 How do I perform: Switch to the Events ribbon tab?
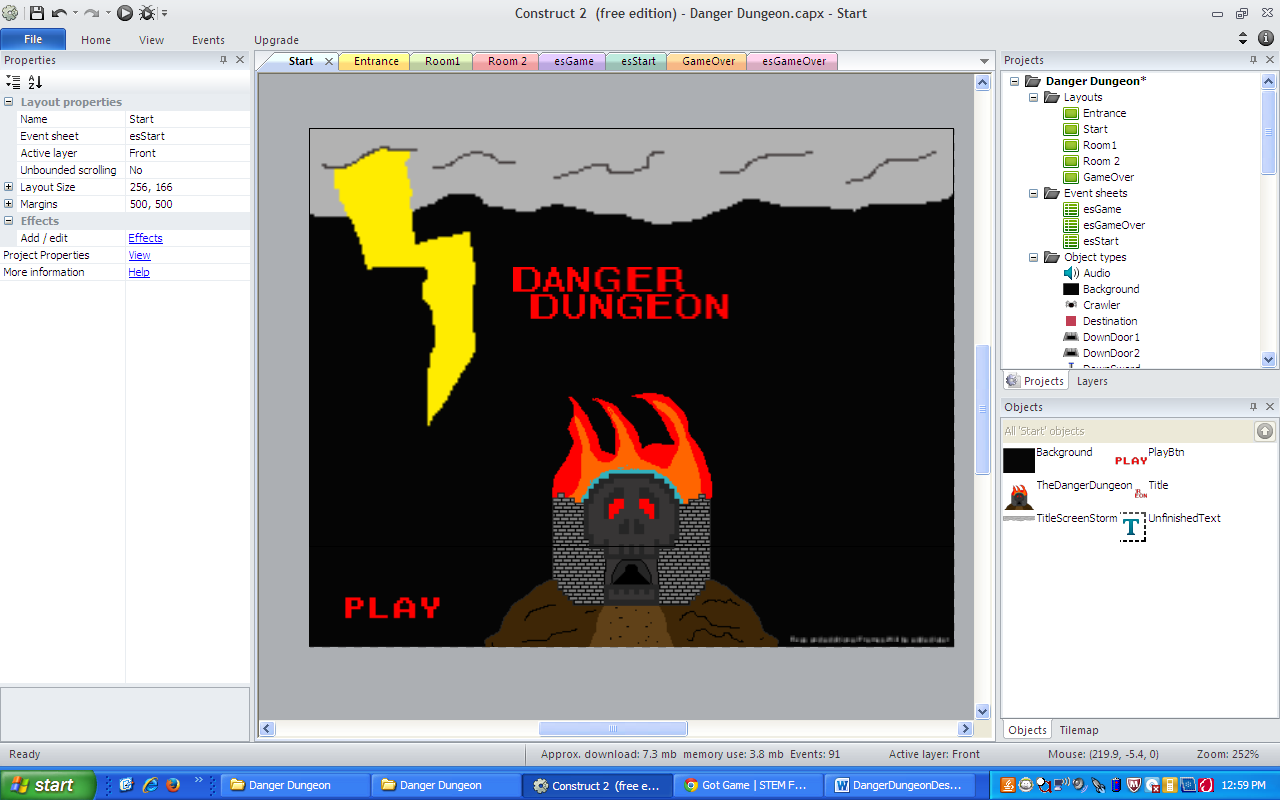pos(208,40)
